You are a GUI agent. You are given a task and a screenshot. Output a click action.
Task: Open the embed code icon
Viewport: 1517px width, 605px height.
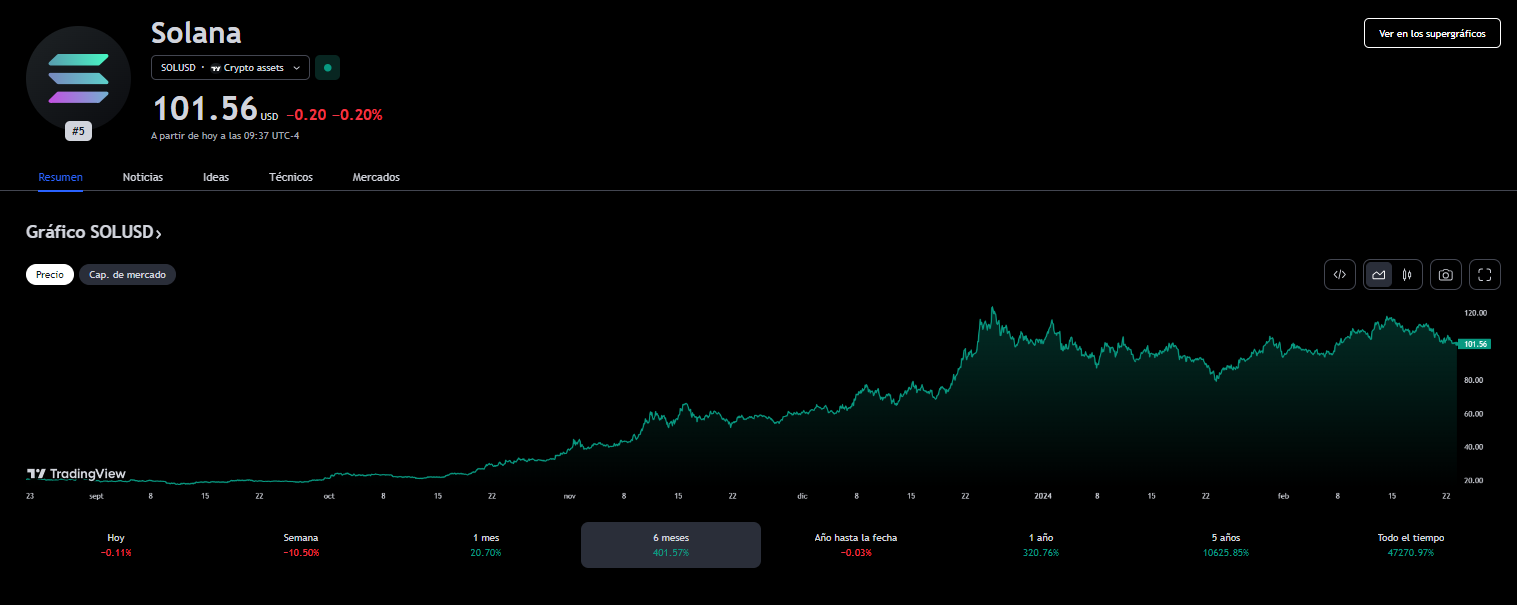[1340, 274]
